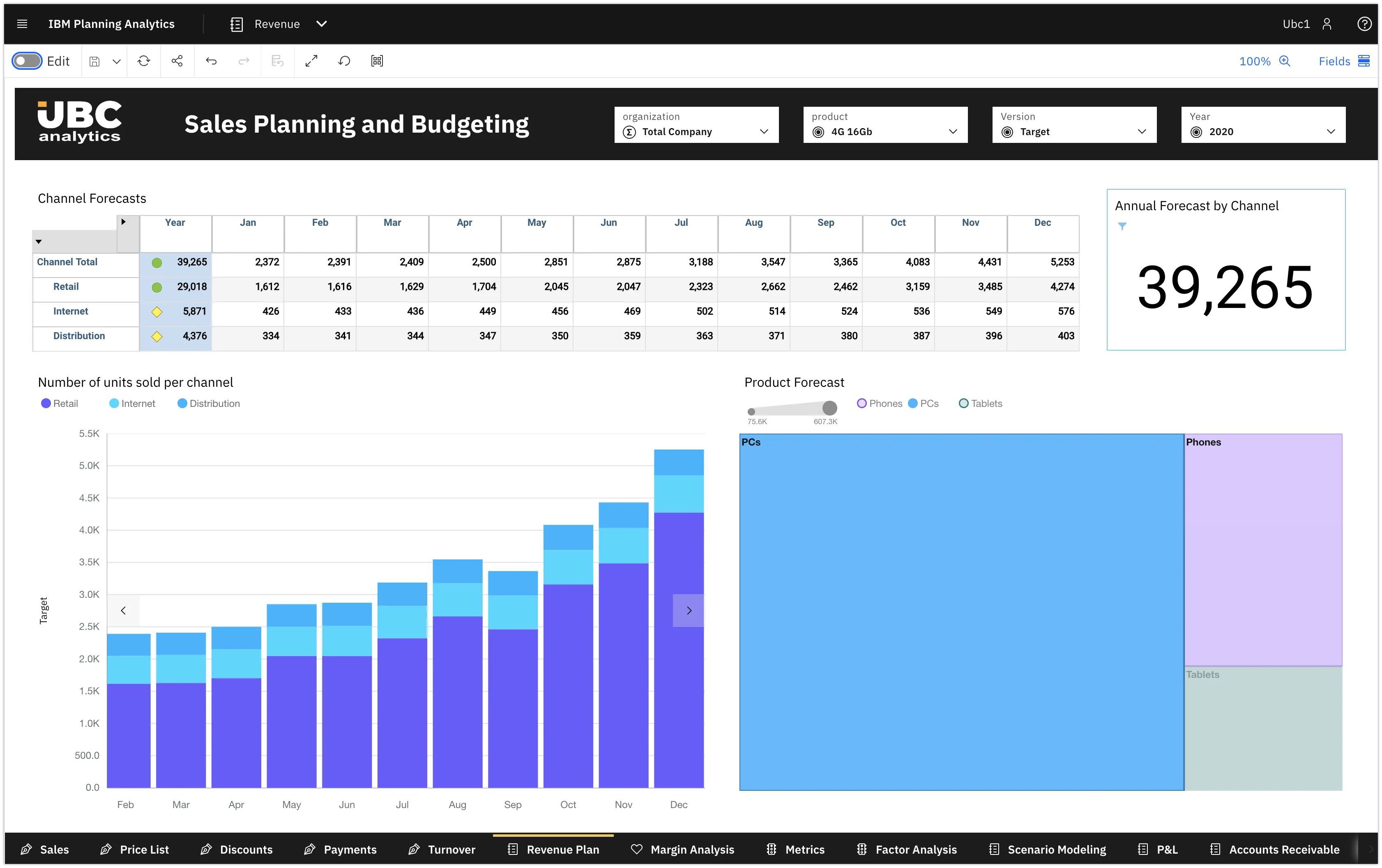Viewport: 1382px width, 868px height.
Task: Toggle Internet series in chart legend
Action: [x=133, y=403]
